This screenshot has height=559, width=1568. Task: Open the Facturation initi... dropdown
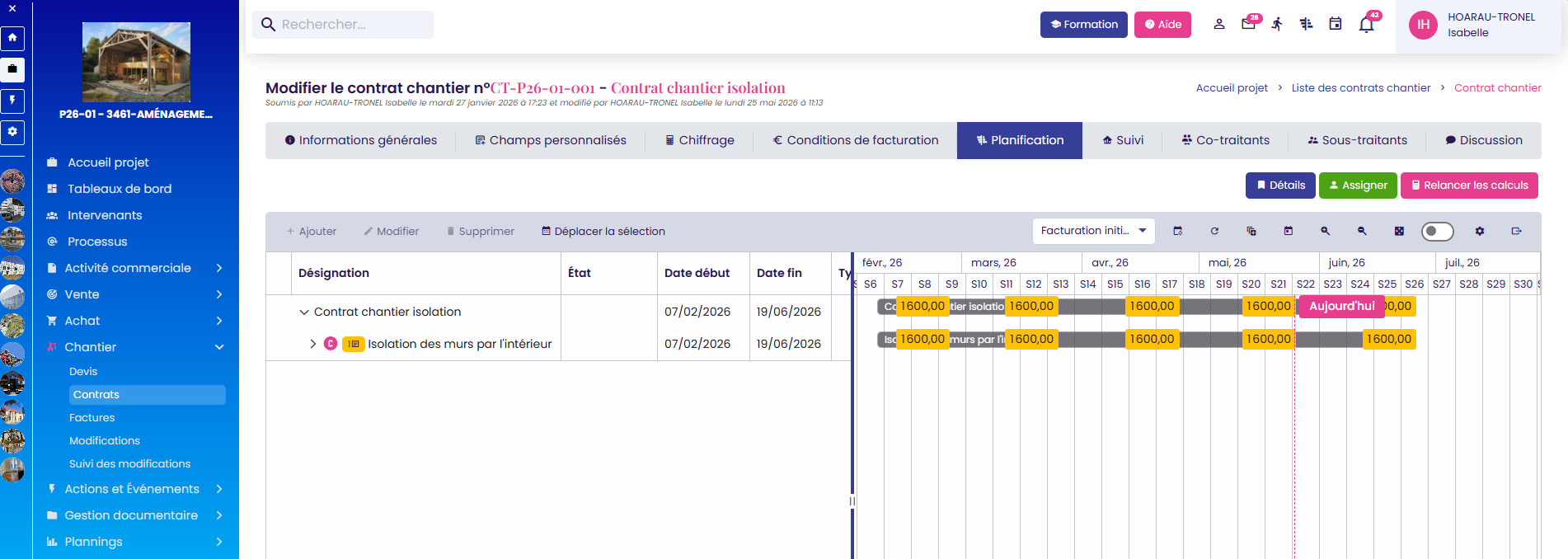click(x=1094, y=231)
